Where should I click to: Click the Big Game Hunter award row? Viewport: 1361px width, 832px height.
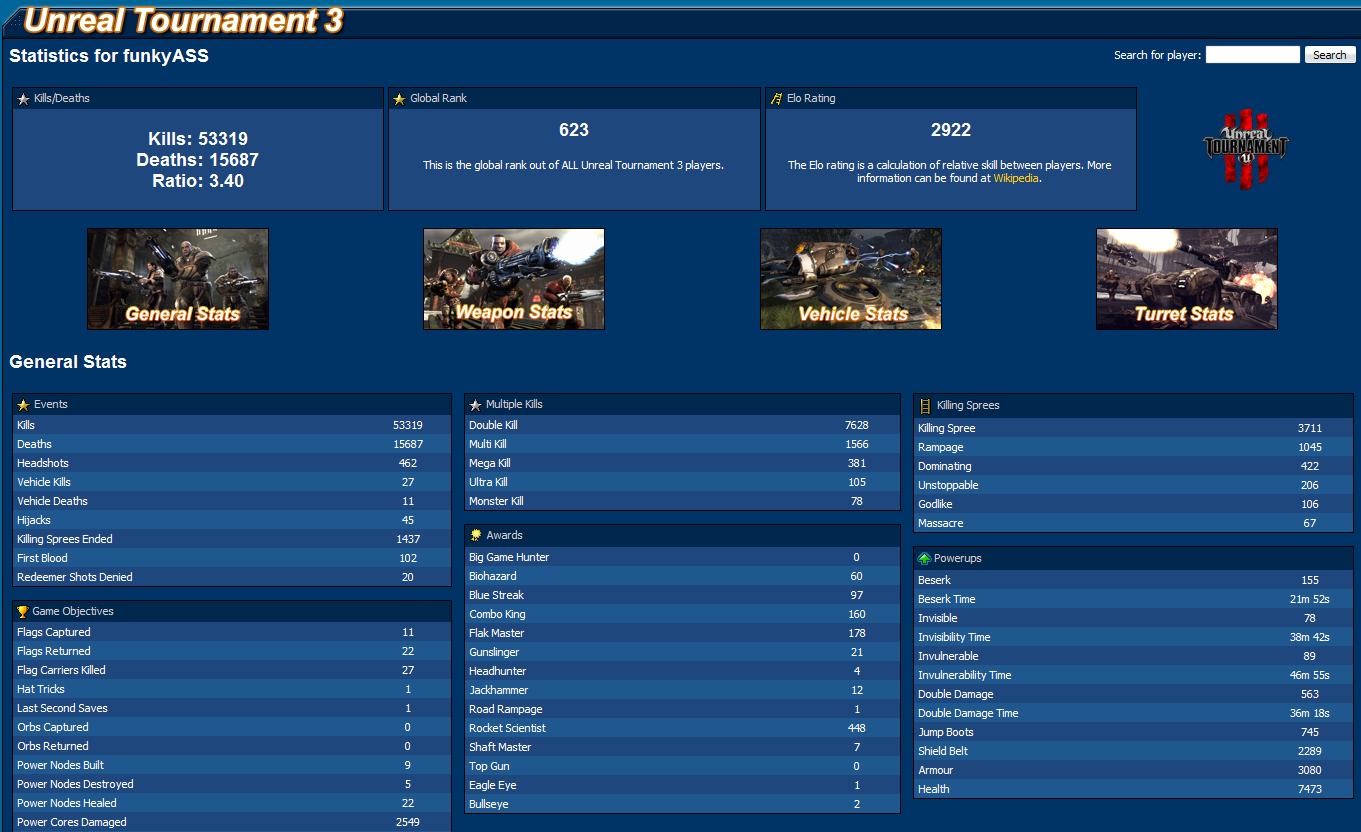(683, 557)
